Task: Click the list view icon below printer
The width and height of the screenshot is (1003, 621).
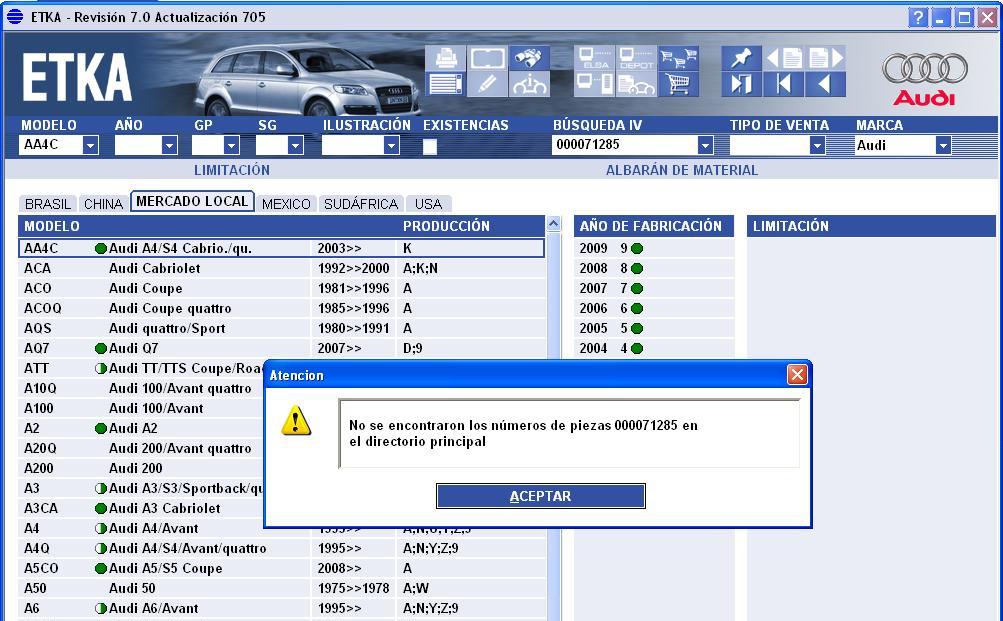Action: point(446,84)
